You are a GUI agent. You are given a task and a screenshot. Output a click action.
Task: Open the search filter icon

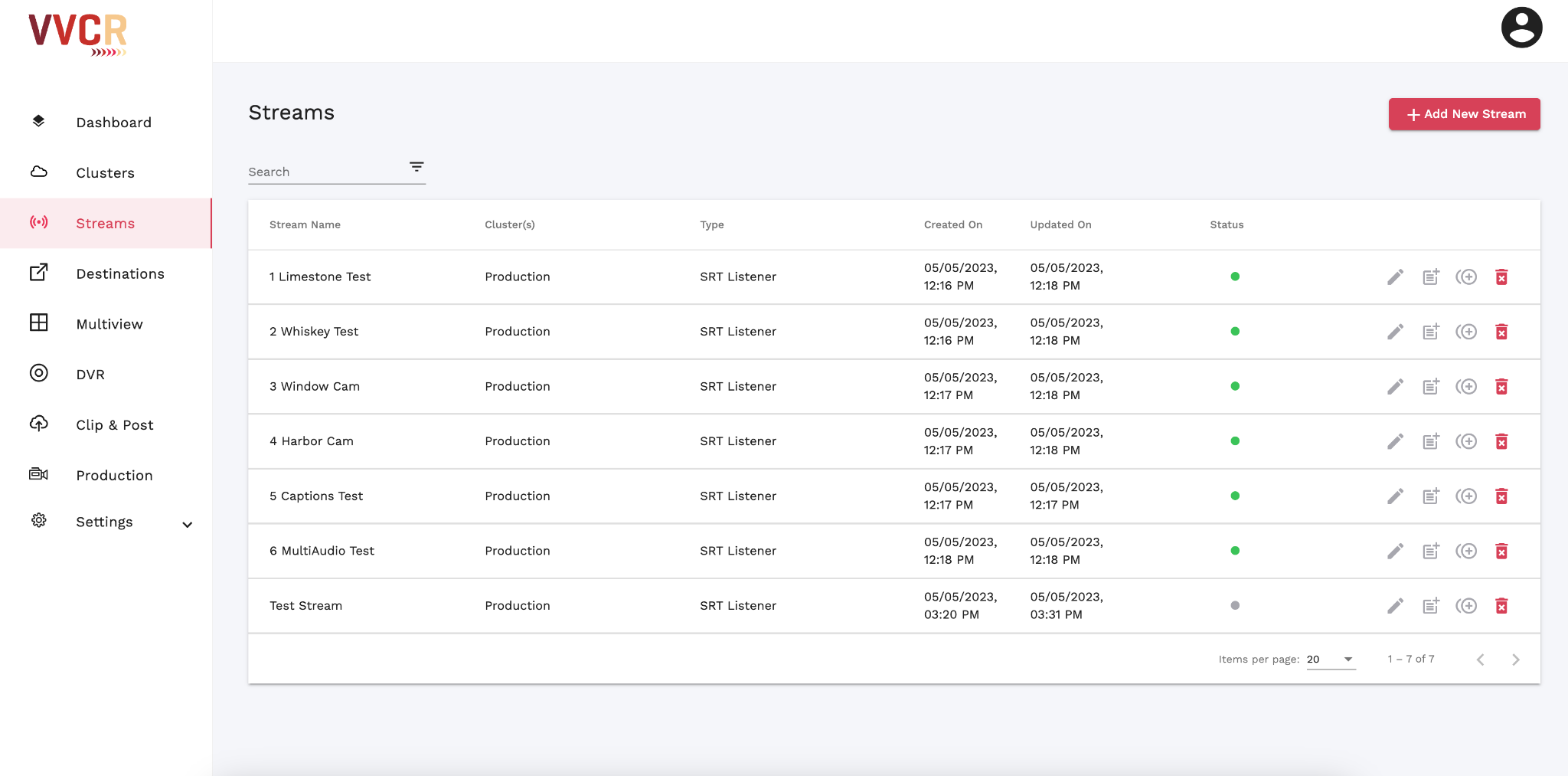pos(416,167)
